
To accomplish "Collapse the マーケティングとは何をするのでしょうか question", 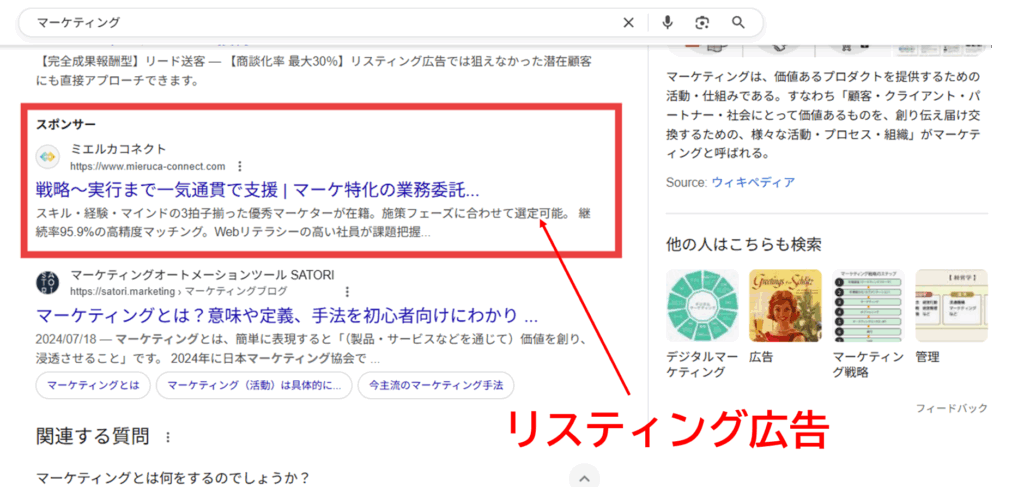I will click(584, 477).
